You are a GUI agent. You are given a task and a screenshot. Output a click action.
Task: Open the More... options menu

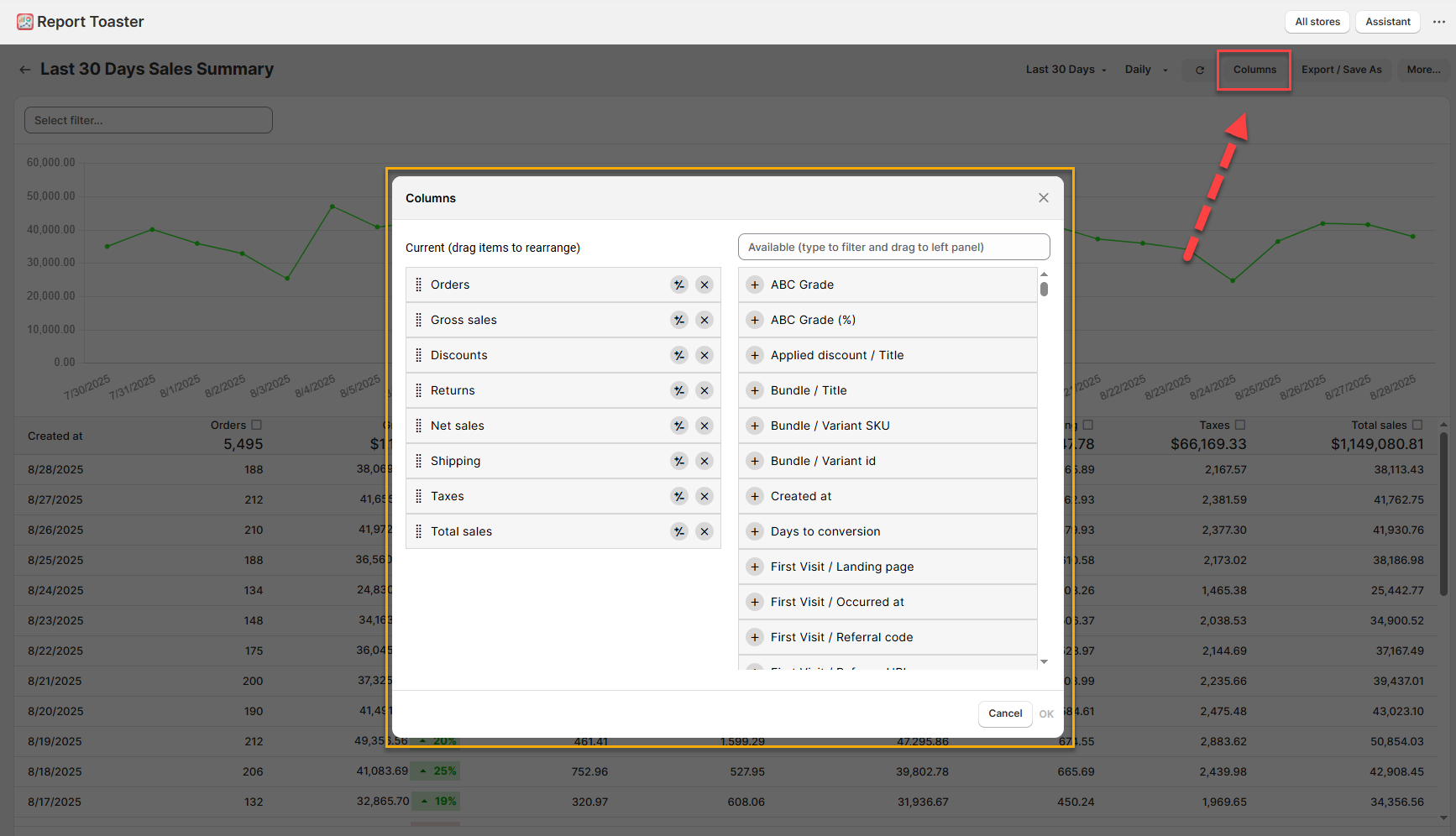[1423, 70]
